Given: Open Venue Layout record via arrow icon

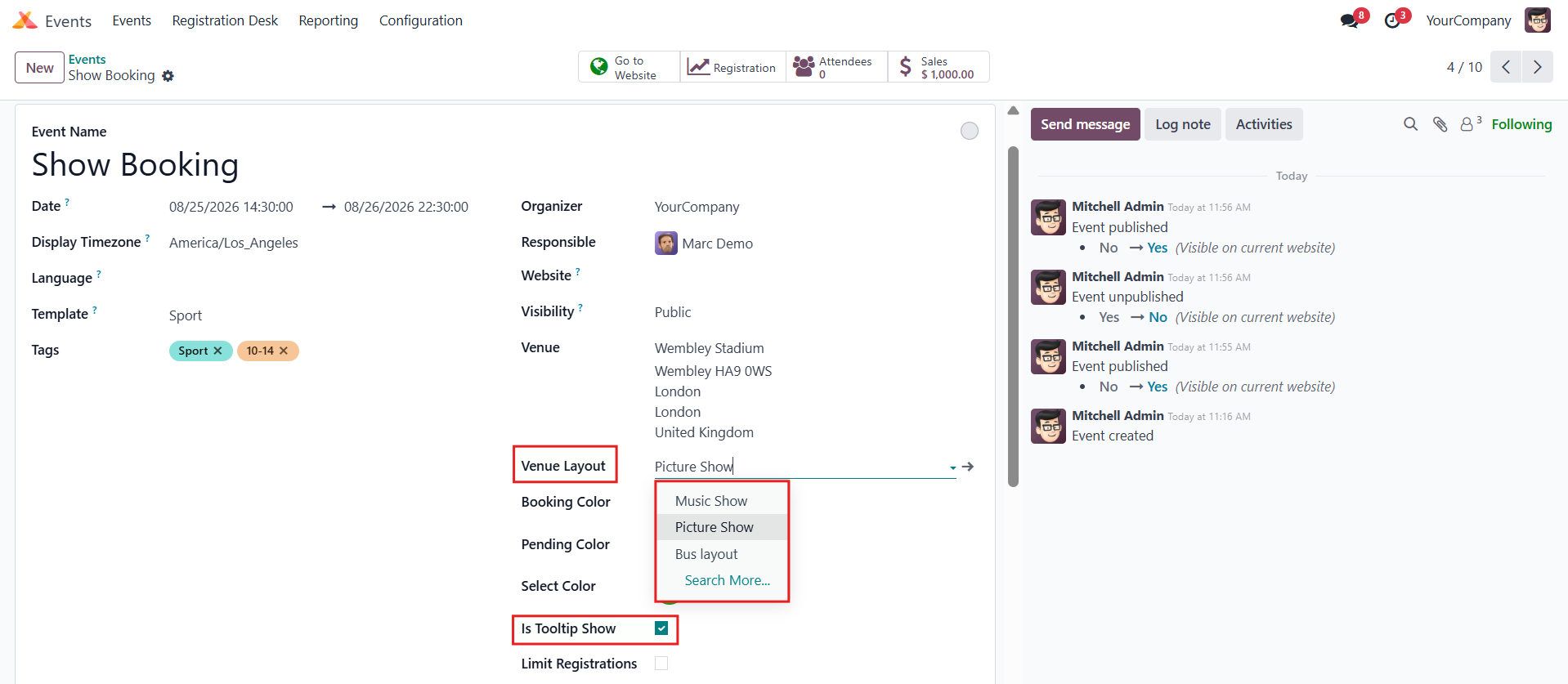Looking at the screenshot, I should (968, 467).
